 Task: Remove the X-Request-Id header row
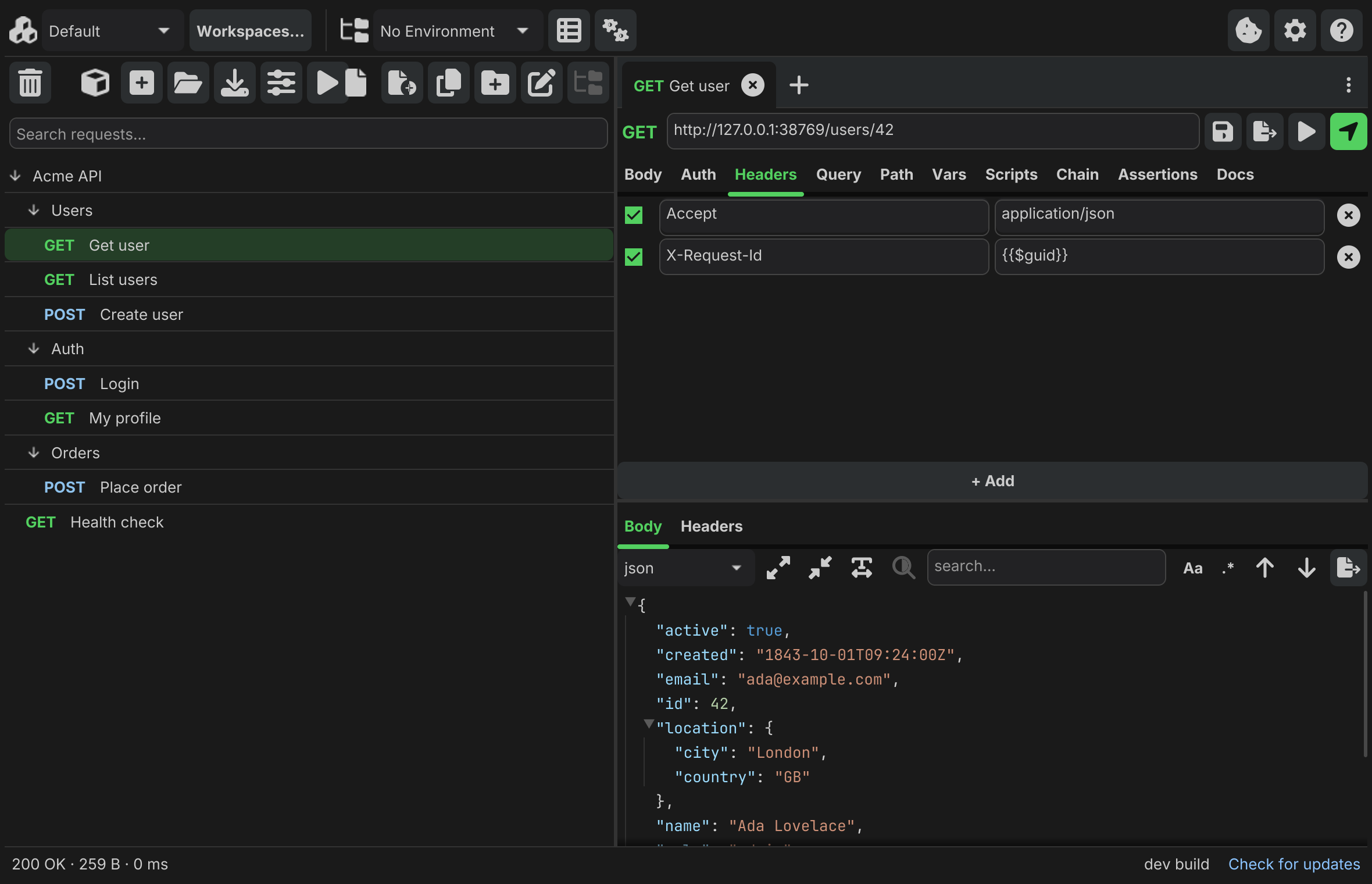(x=1348, y=256)
